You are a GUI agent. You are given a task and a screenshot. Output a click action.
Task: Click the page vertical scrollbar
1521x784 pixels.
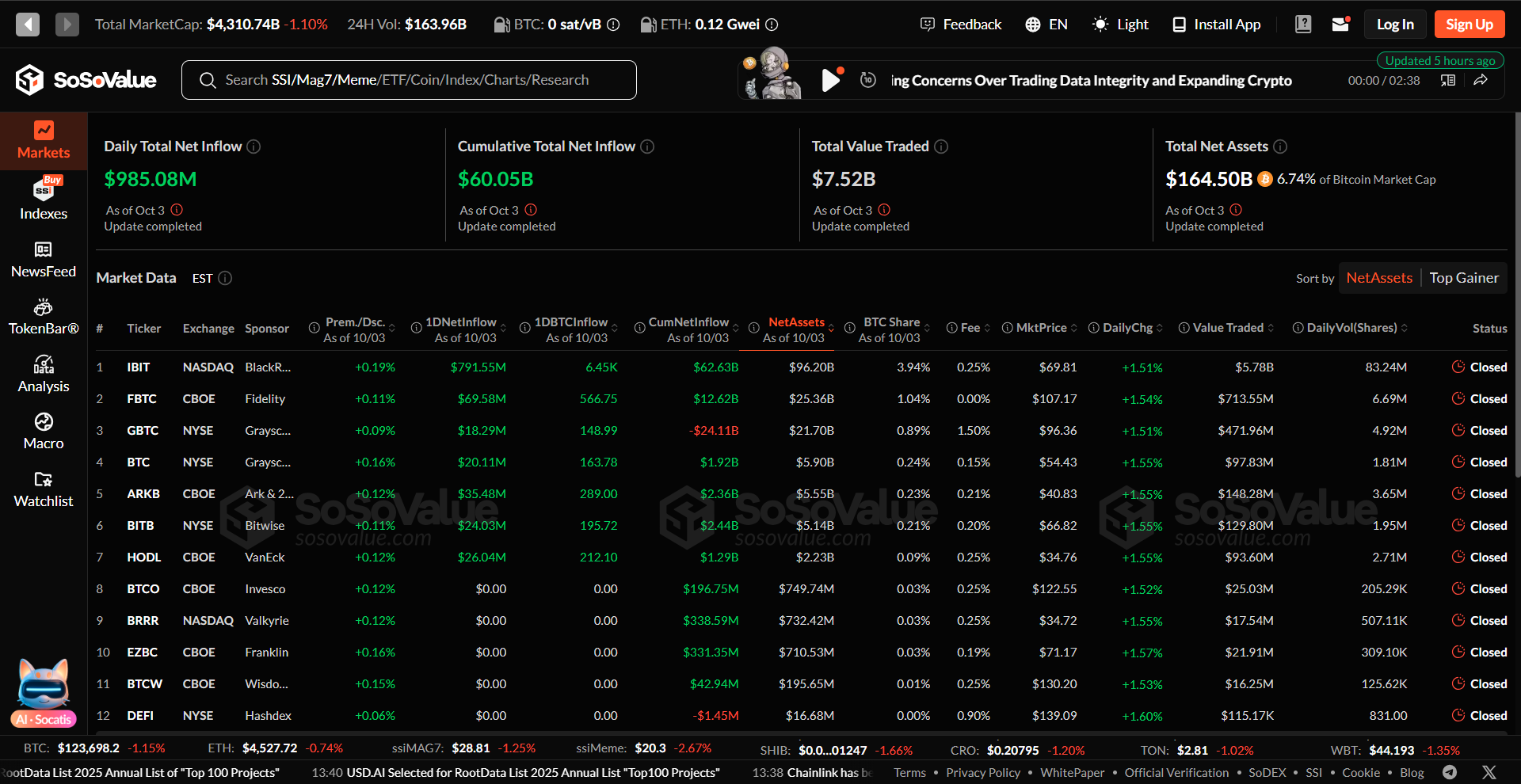point(1517,293)
